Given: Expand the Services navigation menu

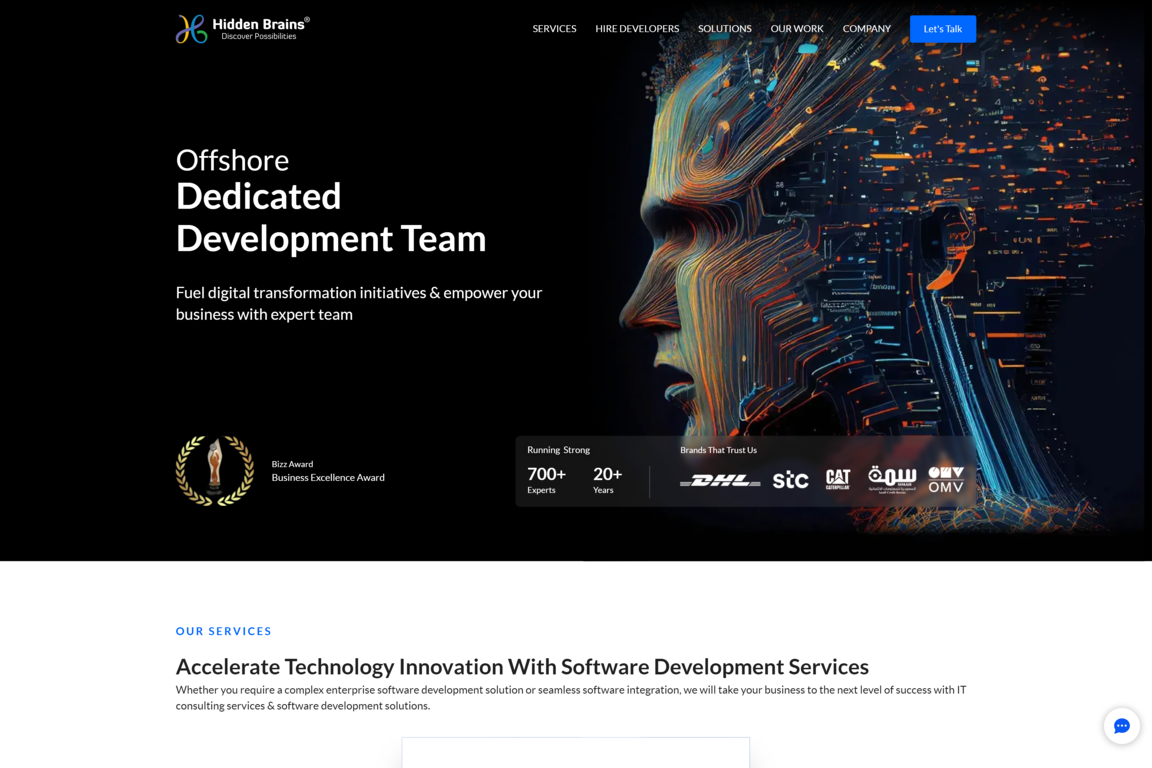Looking at the screenshot, I should click(554, 29).
